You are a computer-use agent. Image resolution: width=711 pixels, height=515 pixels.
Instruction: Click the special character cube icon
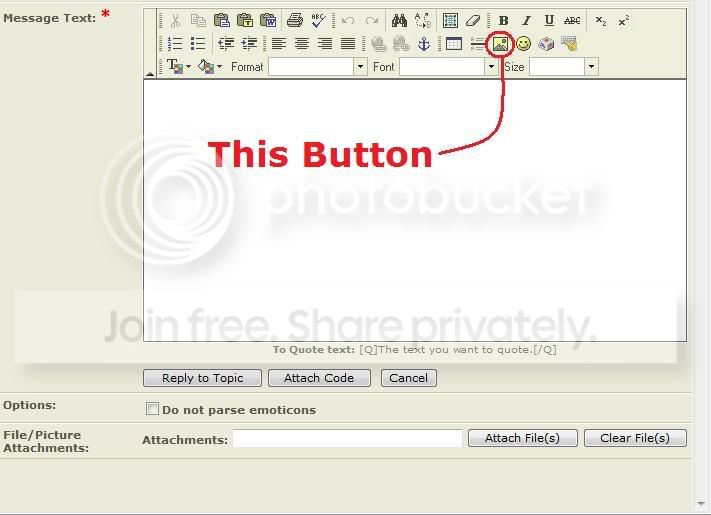[x=546, y=44]
